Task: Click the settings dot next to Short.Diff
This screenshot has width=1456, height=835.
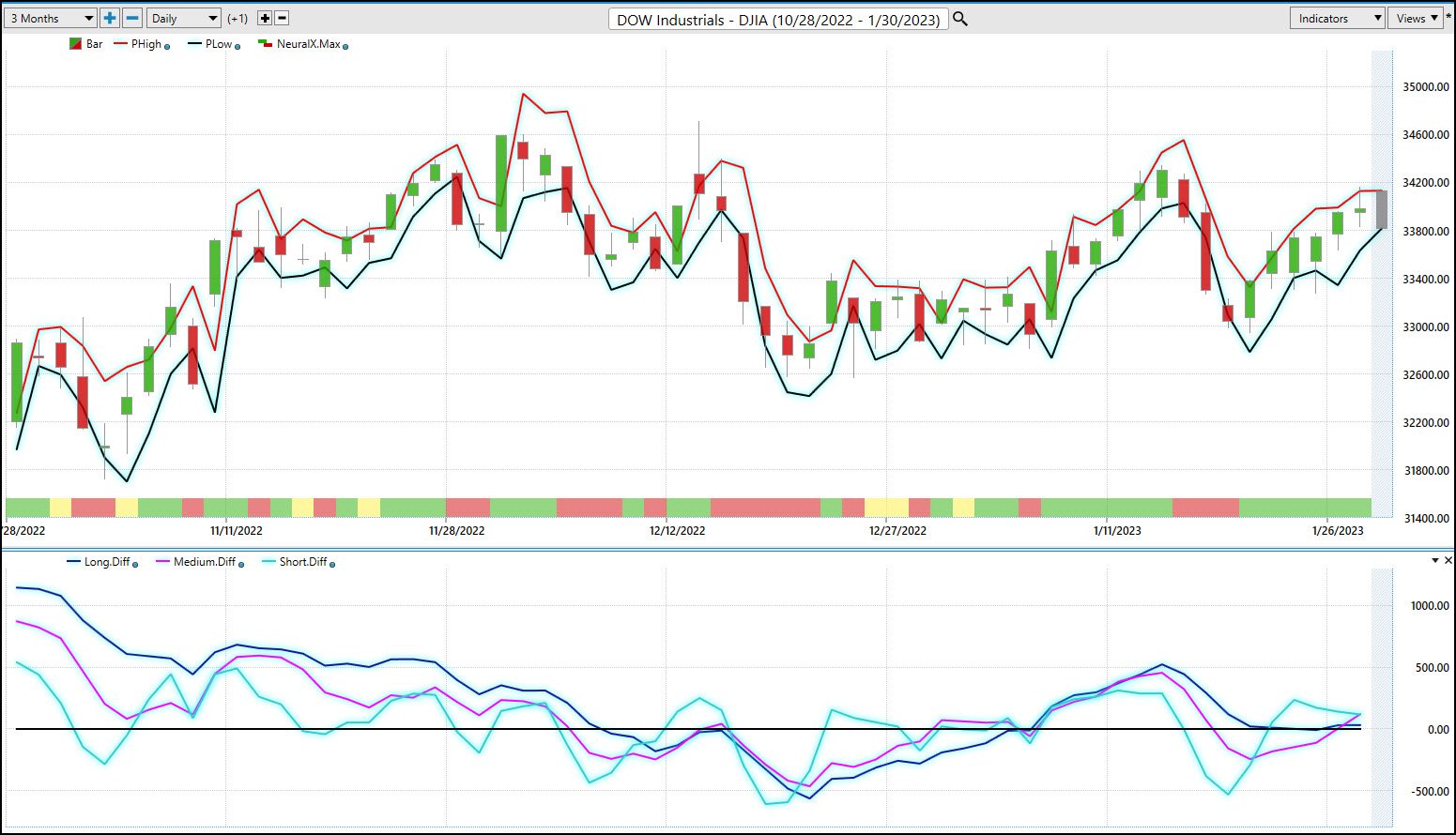Action: point(332,565)
